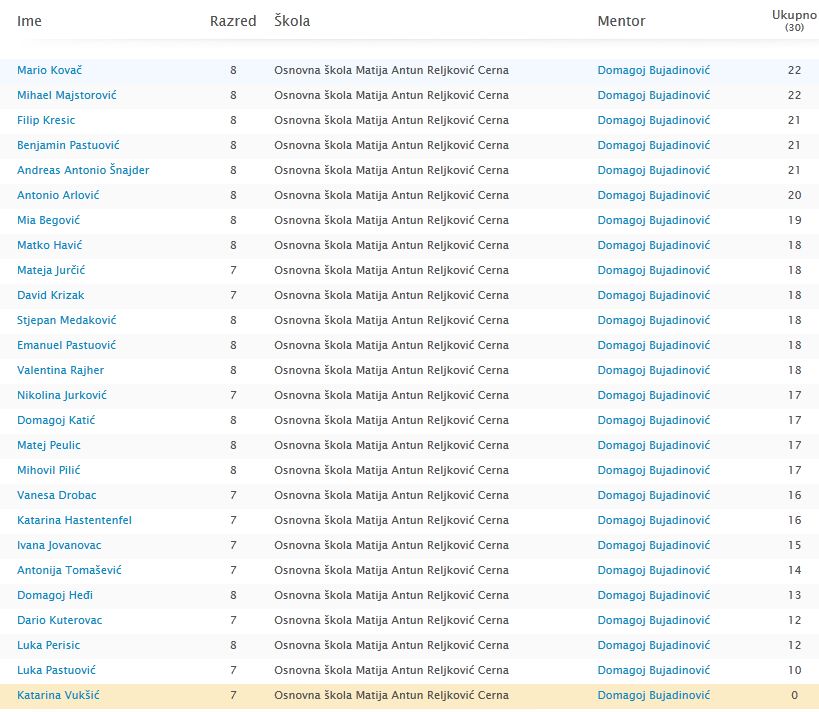Screen dimensions: 819x712
Task: Select score 19 in Mia Begović's row
Action: tap(794, 220)
